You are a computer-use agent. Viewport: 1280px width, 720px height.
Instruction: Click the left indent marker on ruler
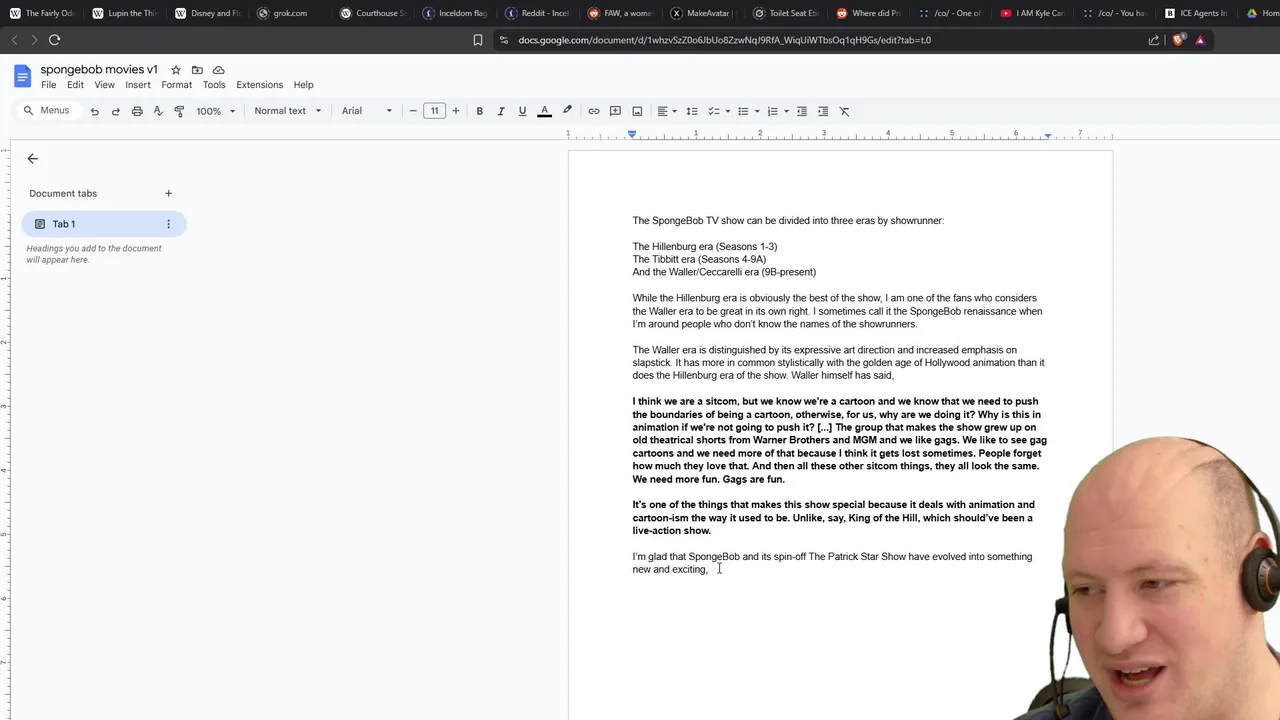coord(632,134)
